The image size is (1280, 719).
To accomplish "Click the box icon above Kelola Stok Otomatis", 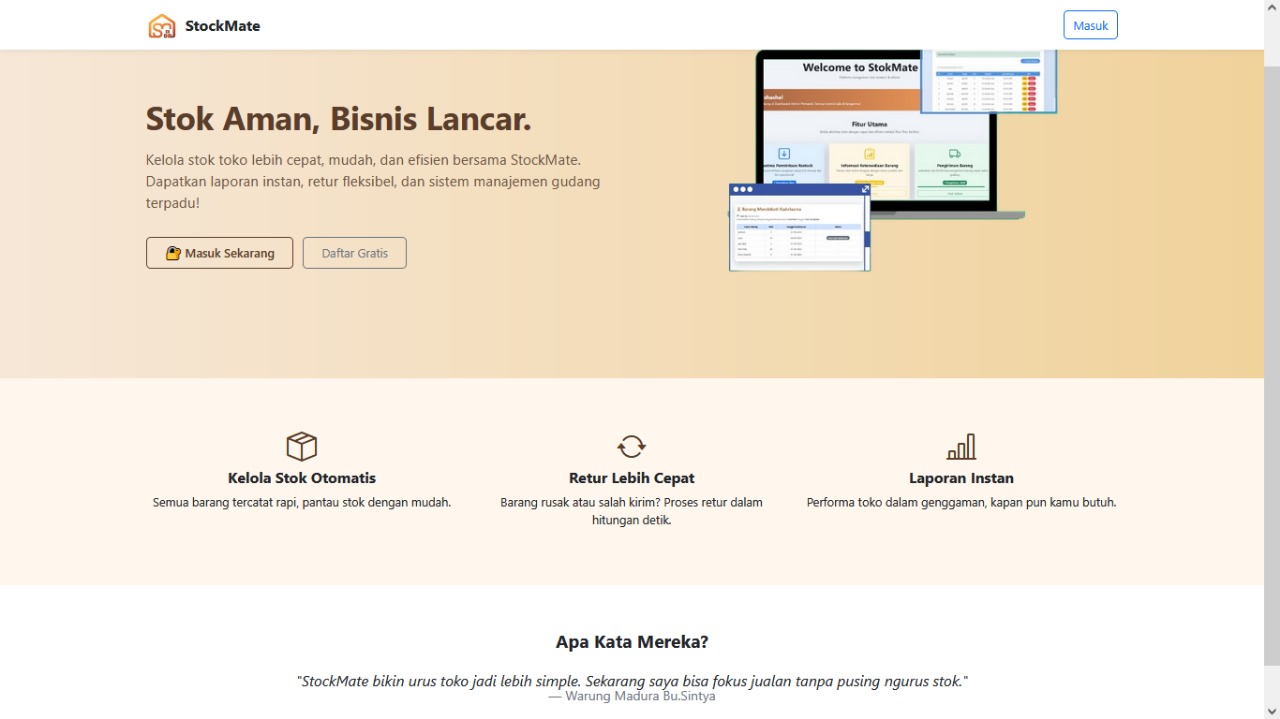I will (301, 446).
